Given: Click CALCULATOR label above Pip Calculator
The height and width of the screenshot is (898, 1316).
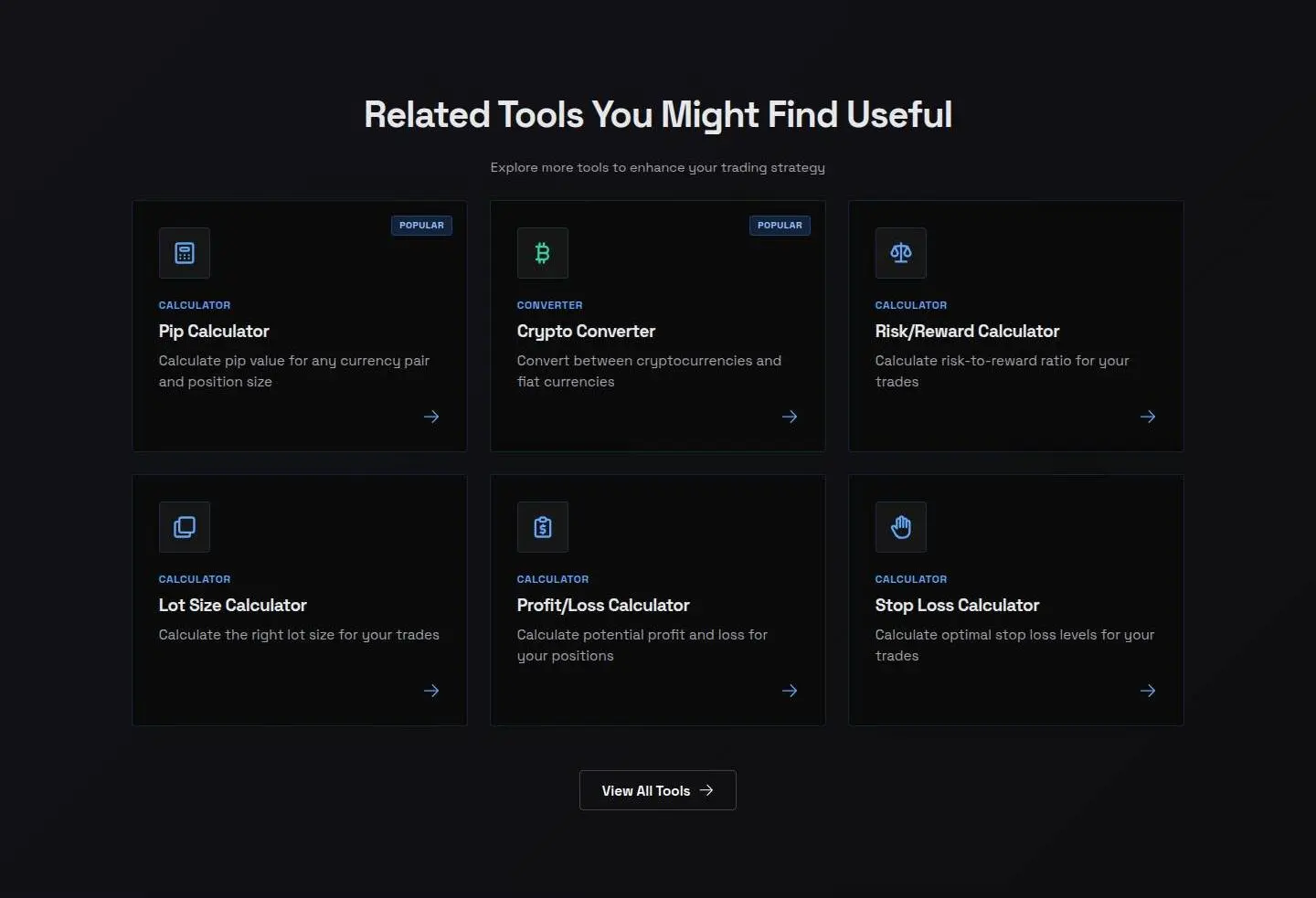Looking at the screenshot, I should [x=195, y=305].
